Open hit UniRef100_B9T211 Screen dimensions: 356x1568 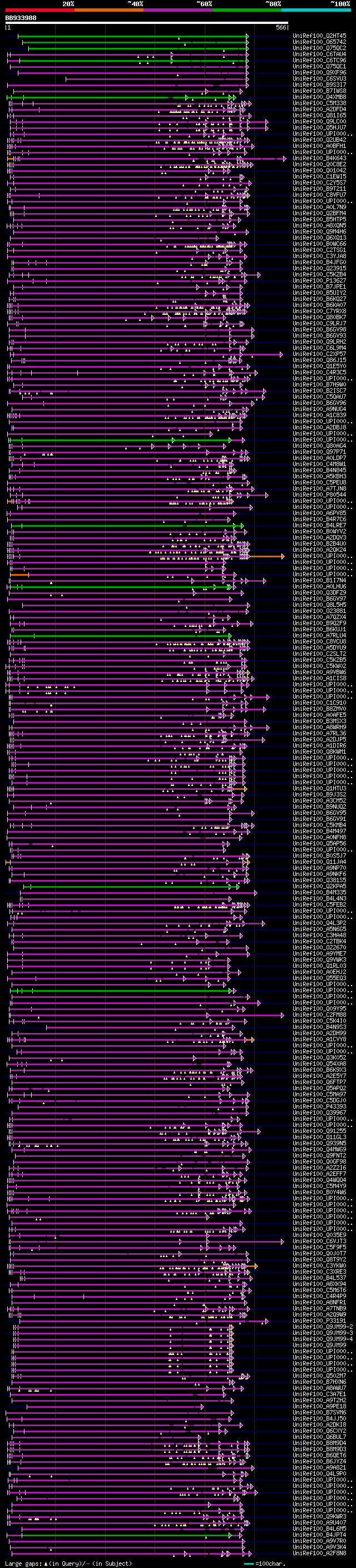point(319,189)
